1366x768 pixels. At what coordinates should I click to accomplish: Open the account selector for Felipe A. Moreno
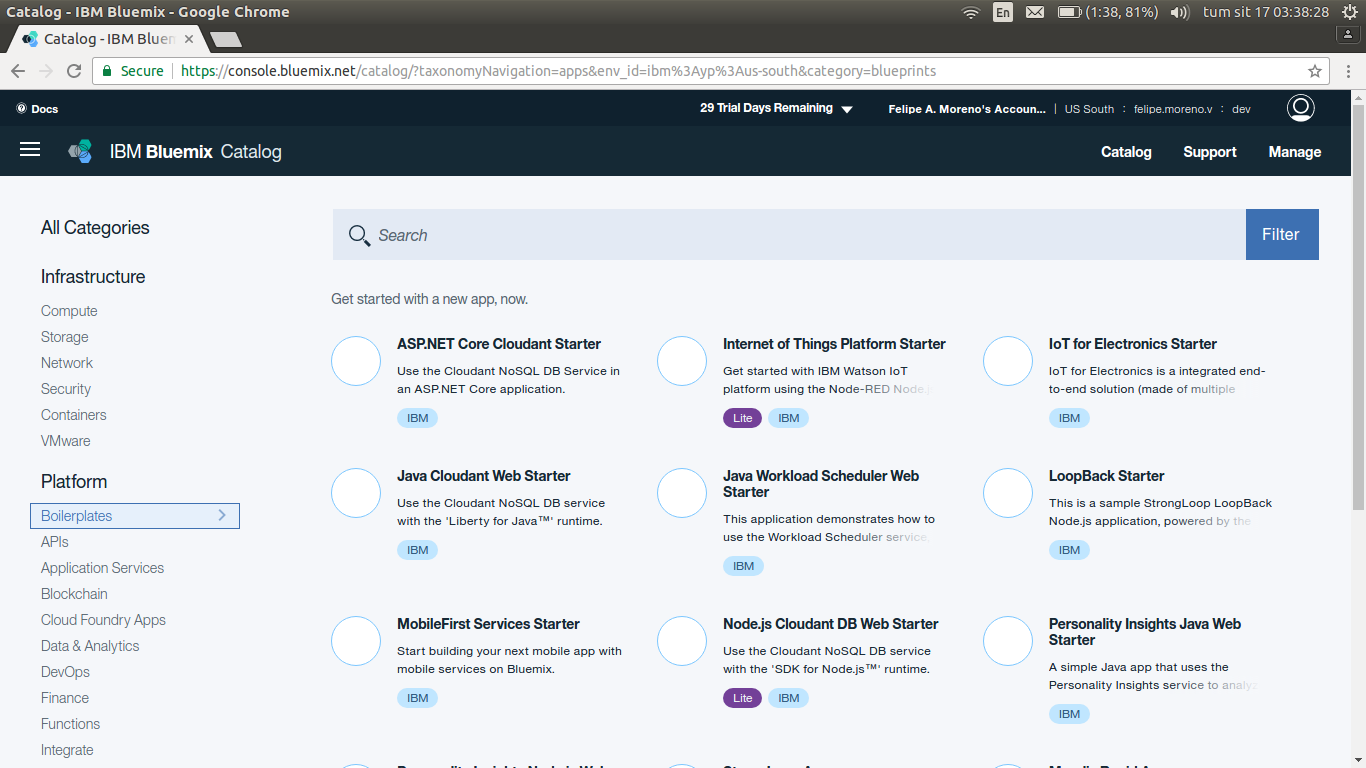click(967, 109)
